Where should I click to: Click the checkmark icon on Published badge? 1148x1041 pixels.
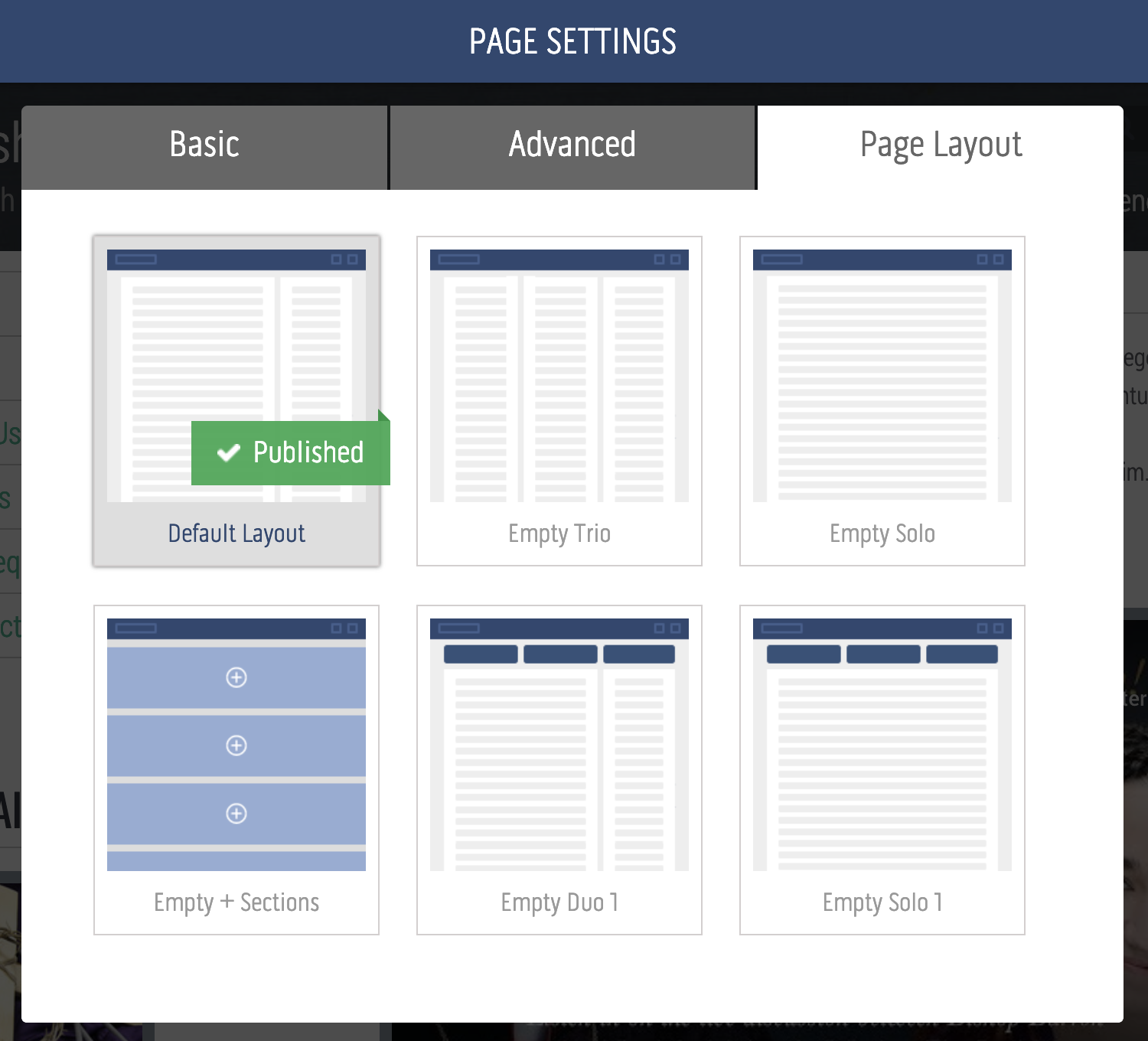[229, 452]
